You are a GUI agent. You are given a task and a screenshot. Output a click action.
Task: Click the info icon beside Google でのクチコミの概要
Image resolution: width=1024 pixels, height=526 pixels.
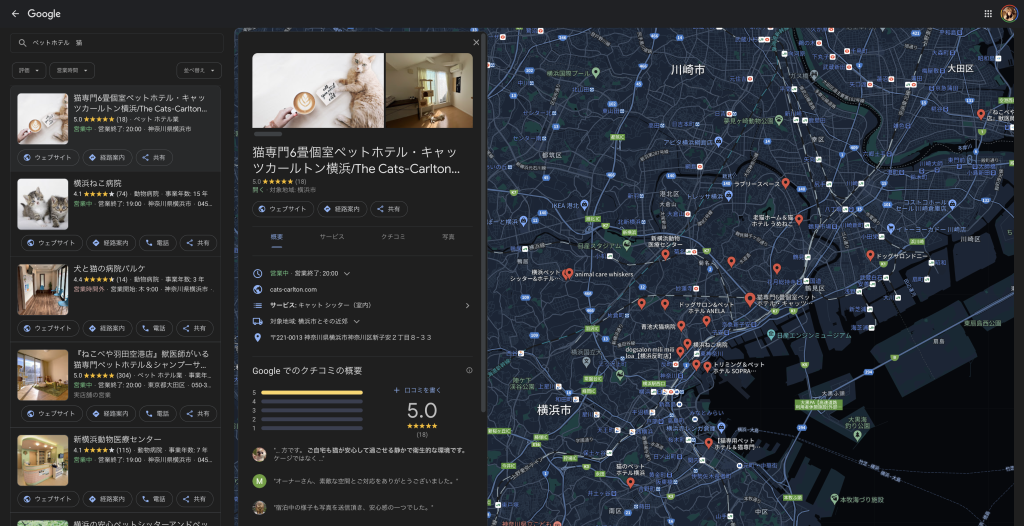(x=469, y=370)
